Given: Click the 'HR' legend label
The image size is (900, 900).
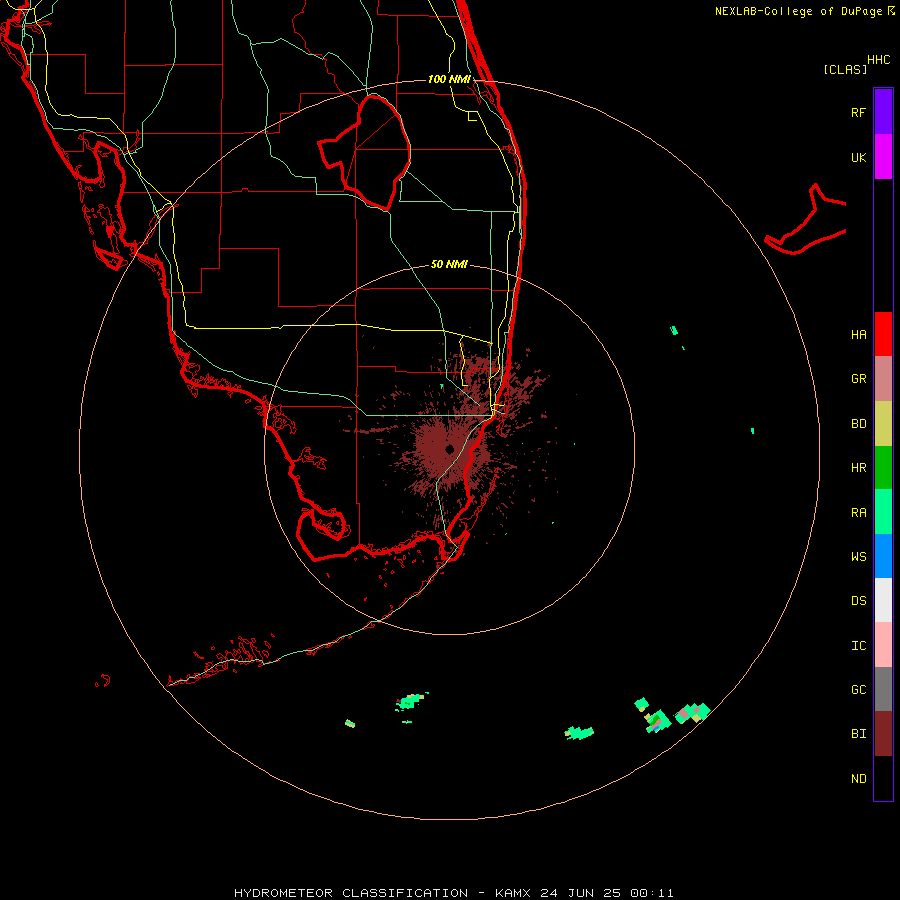Looking at the screenshot, I should (x=858, y=468).
